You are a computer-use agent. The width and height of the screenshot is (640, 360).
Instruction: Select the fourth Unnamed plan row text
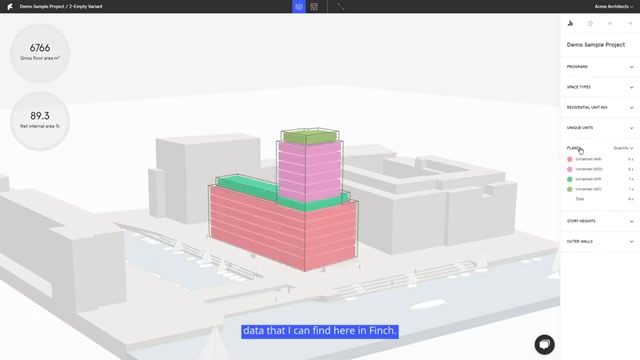coord(588,189)
